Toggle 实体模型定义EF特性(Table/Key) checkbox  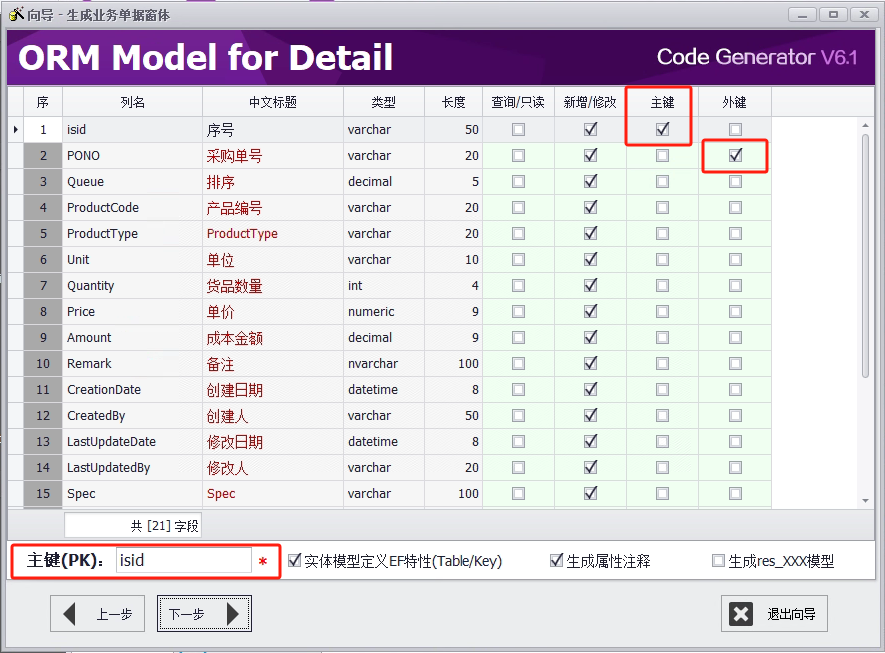(x=294, y=560)
